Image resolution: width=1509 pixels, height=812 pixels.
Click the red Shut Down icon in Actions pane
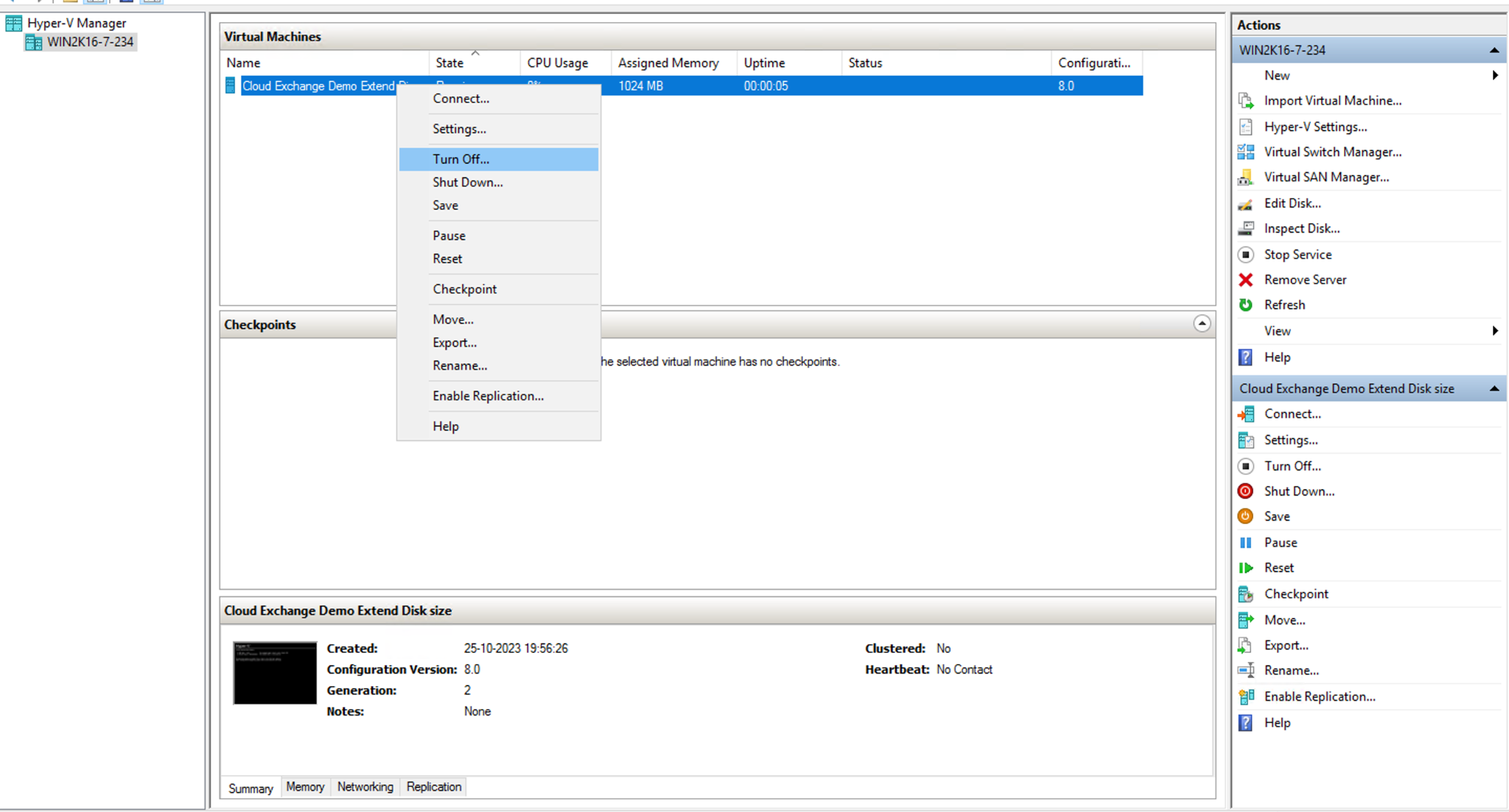click(1246, 491)
